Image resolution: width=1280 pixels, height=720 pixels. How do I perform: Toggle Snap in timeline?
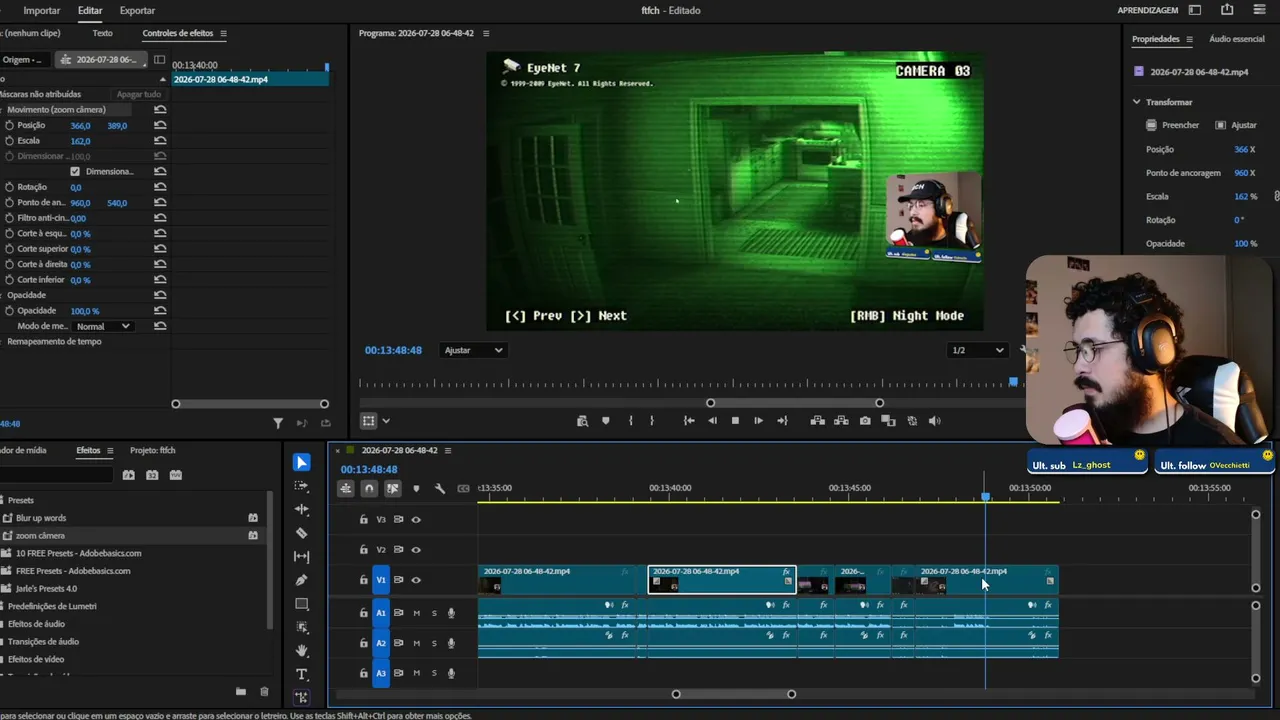(369, 489)
